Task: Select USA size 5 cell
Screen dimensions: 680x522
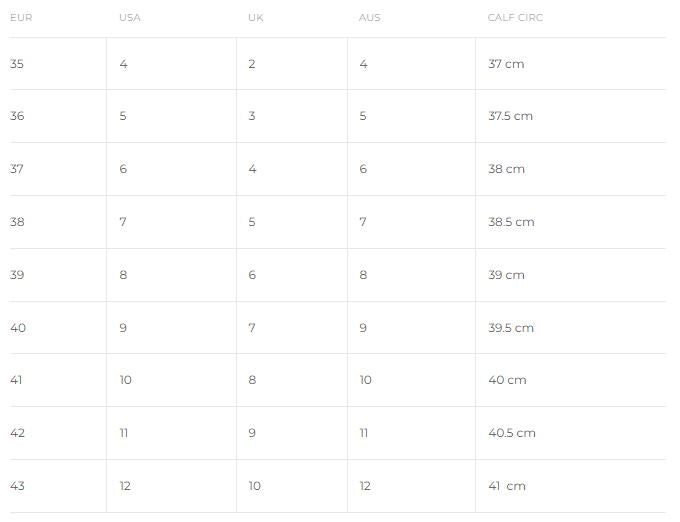Action: [x=123, y=116]
